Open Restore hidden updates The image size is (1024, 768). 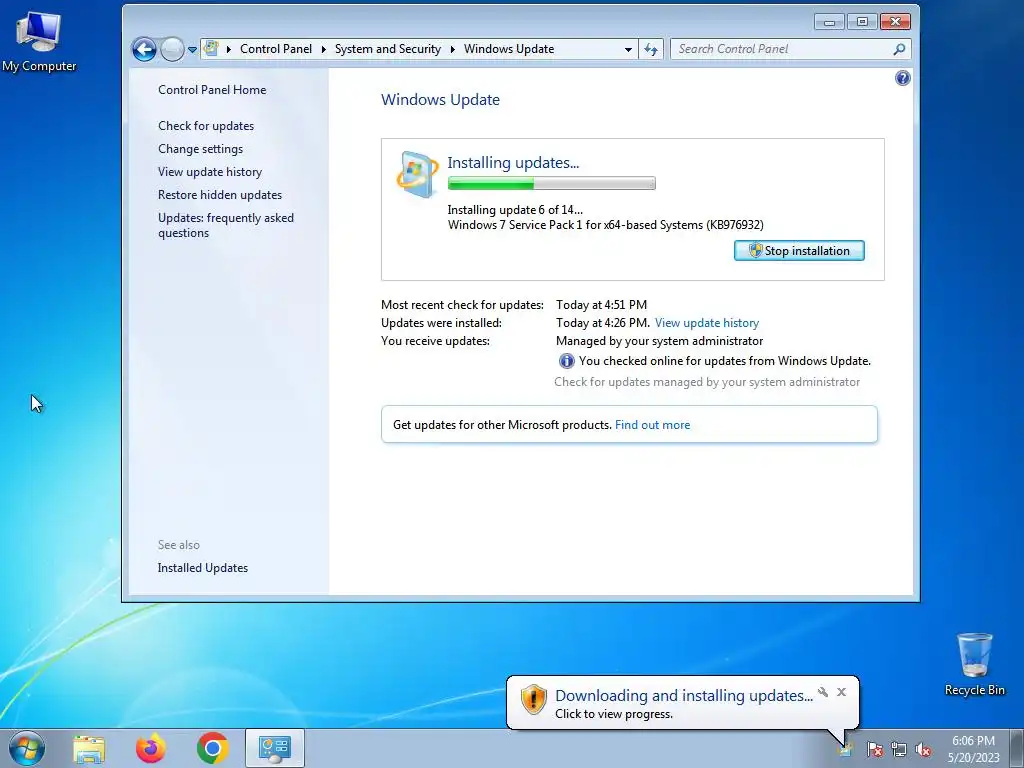tap(219, 195)
